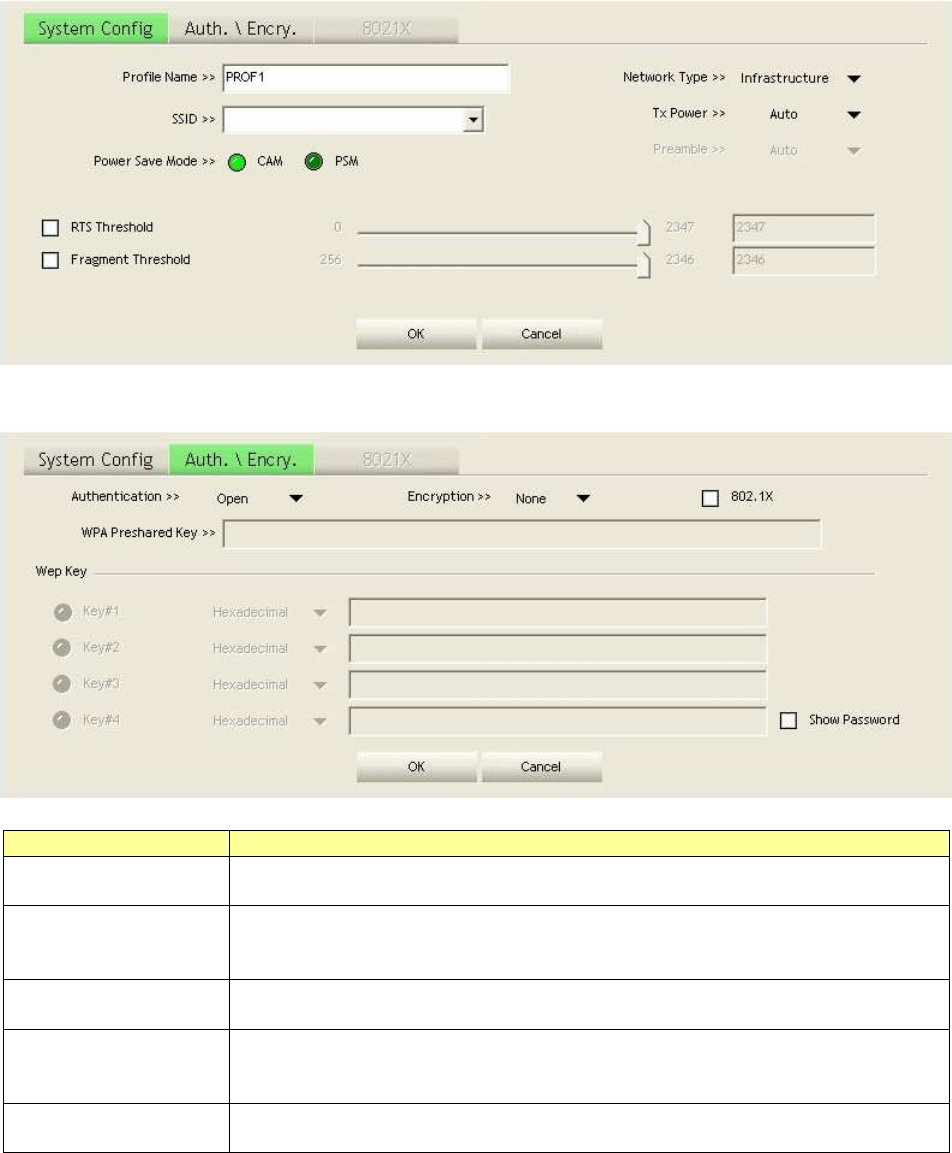Click the RTS Threshold value box 2347
Viewport: 952px width, 1153px height.
(804, 229)
